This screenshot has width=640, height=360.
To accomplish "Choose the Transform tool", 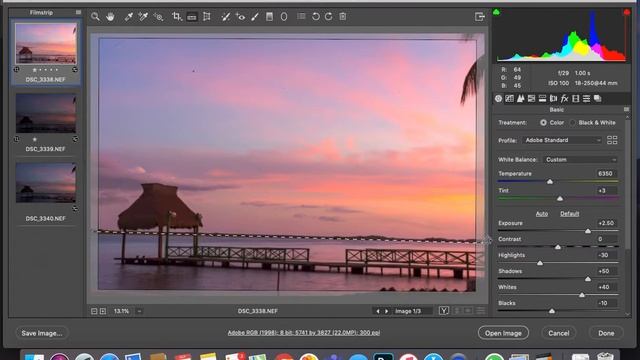I will 207,17.
